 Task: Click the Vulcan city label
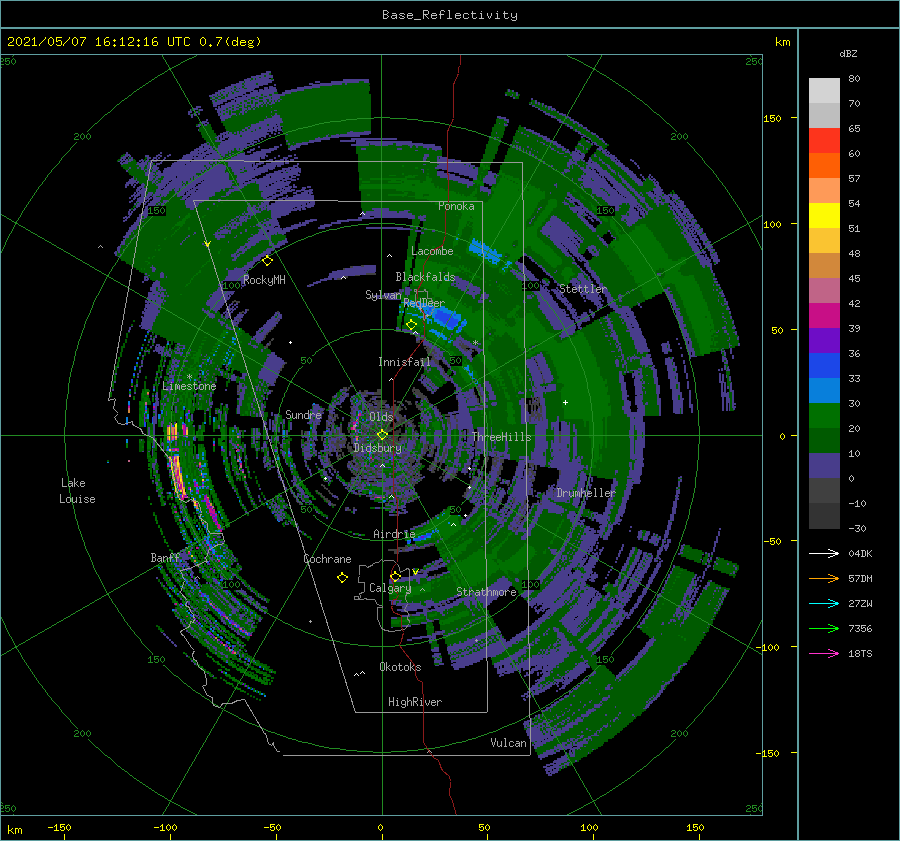pyautogui.click(x=508, y=743)
